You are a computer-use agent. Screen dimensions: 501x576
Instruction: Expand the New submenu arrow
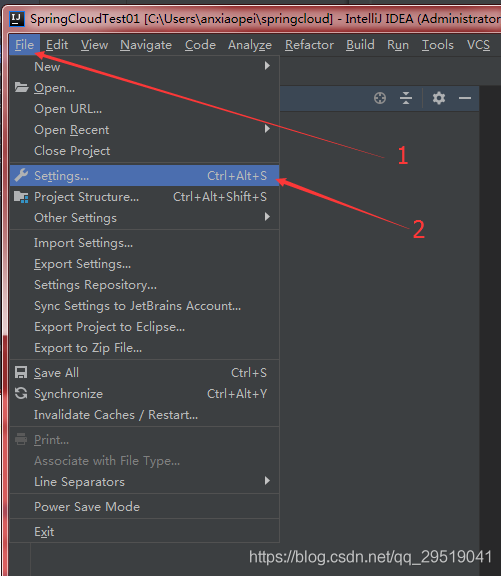coord(267,66)
